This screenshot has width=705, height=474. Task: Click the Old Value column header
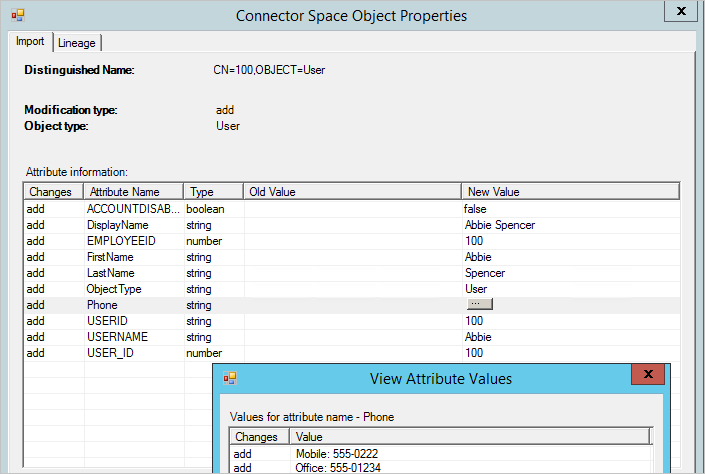click(352, 192)
